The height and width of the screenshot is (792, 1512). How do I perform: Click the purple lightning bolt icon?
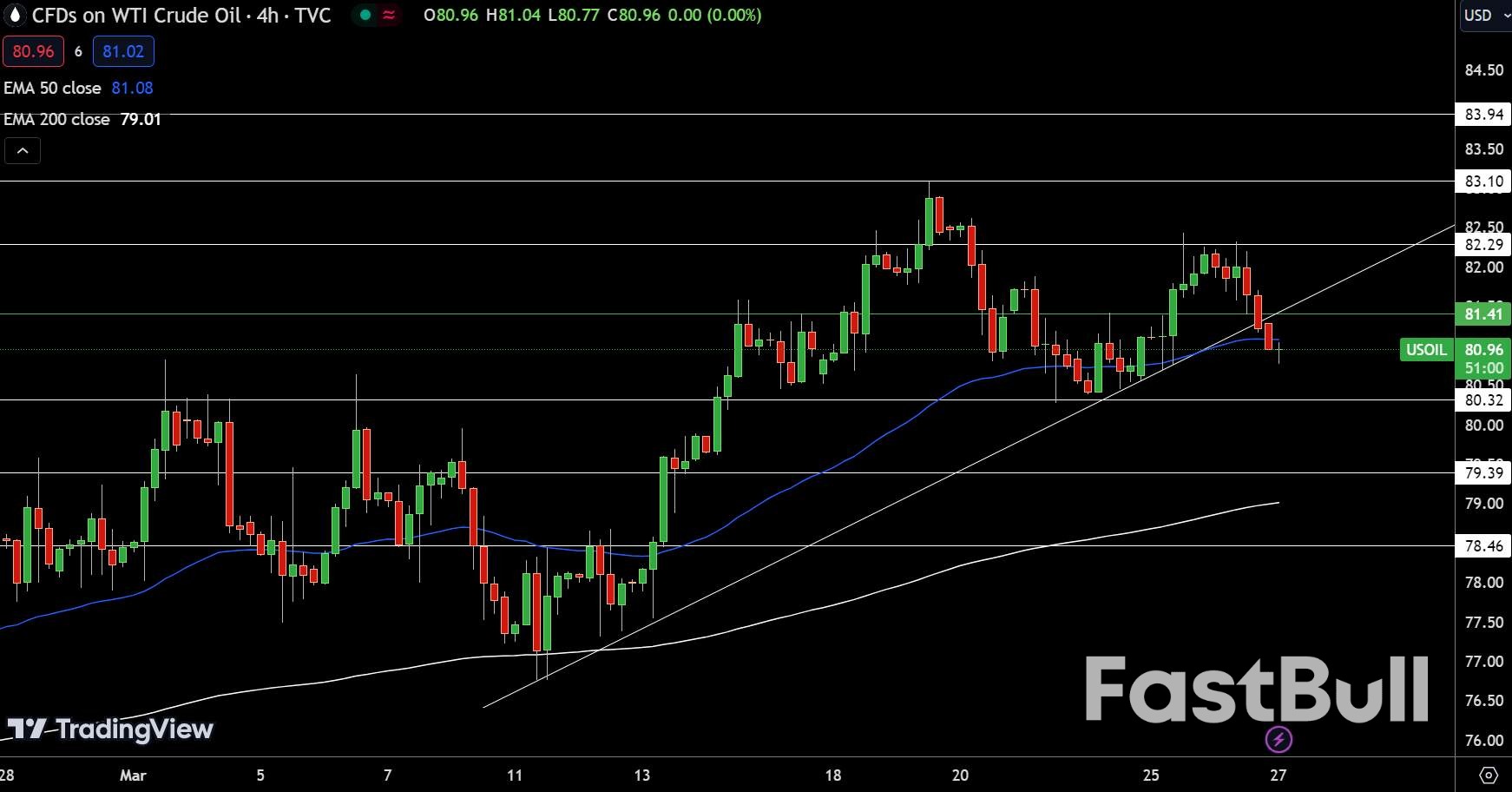click(x=1279, y=740)
